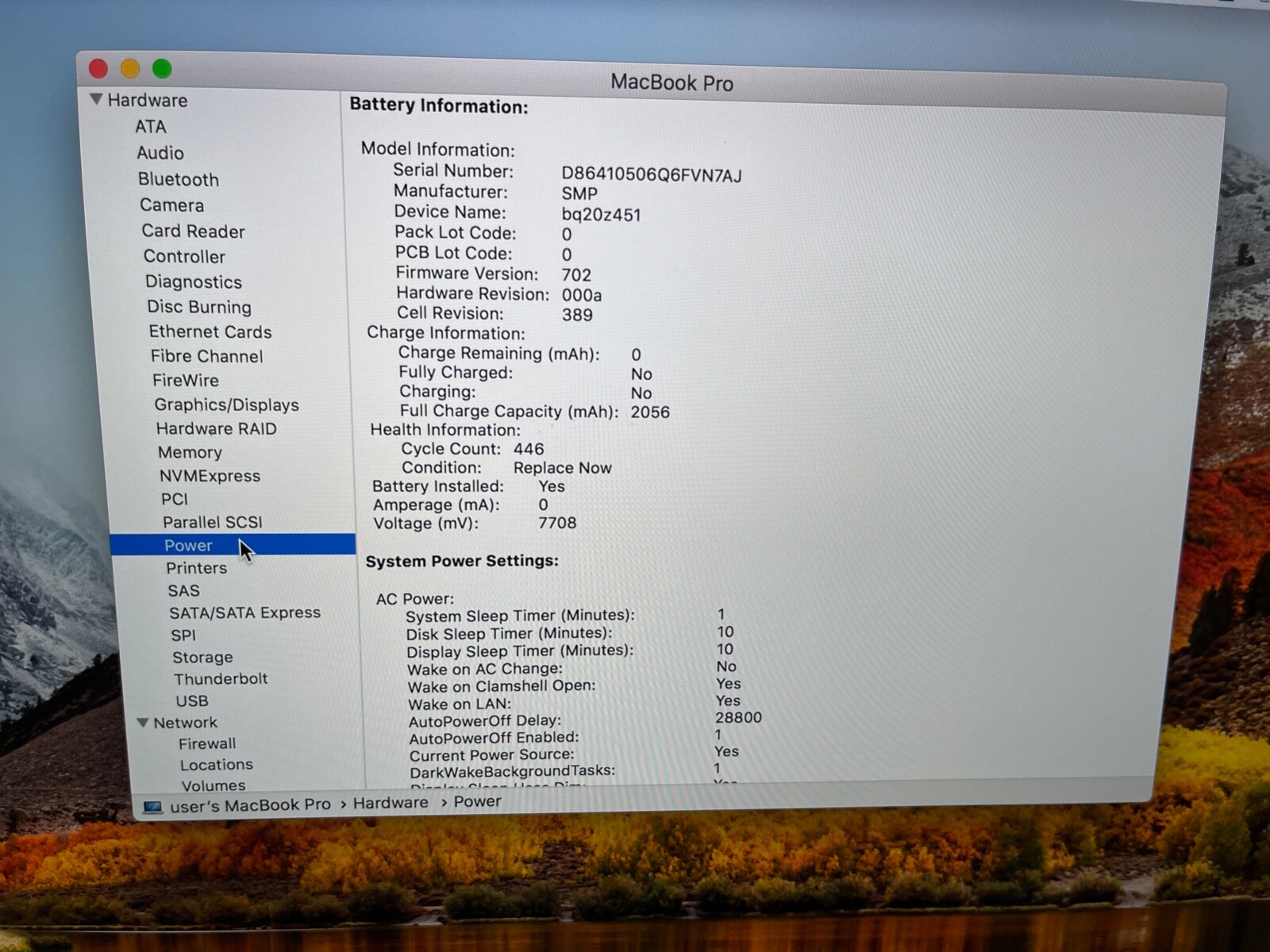Open the Storage entry
The height and width of the screenshot is (952, 1270).
(x=203, y=657)
